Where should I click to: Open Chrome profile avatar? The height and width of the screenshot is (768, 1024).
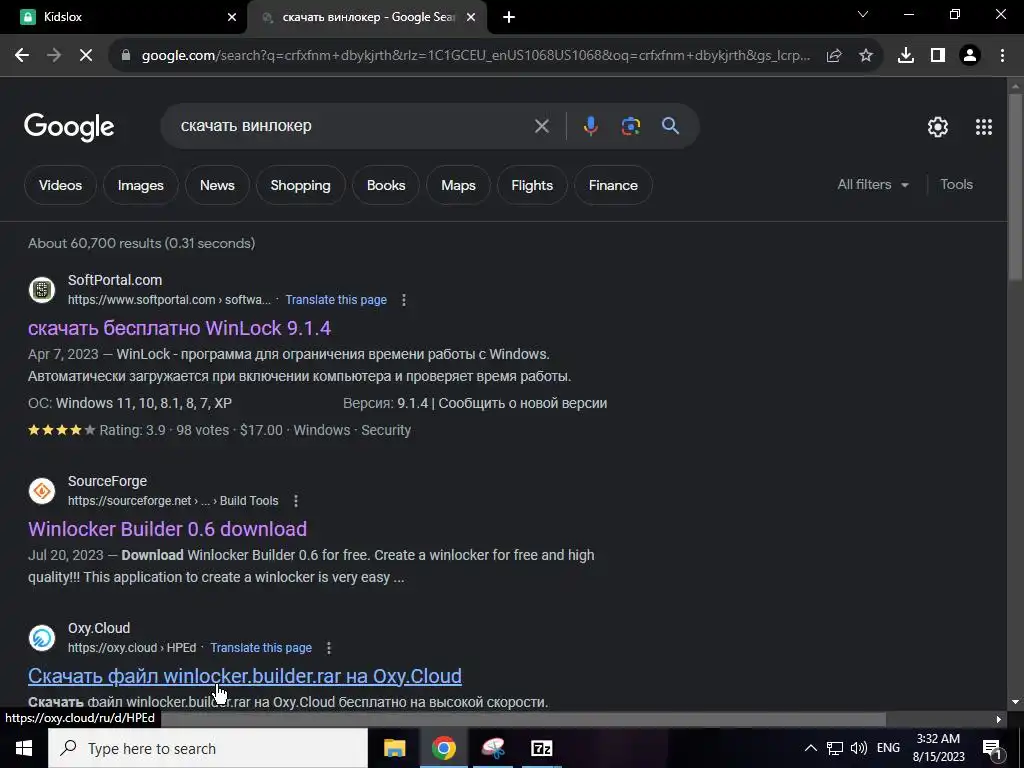[x=970, y=56]
